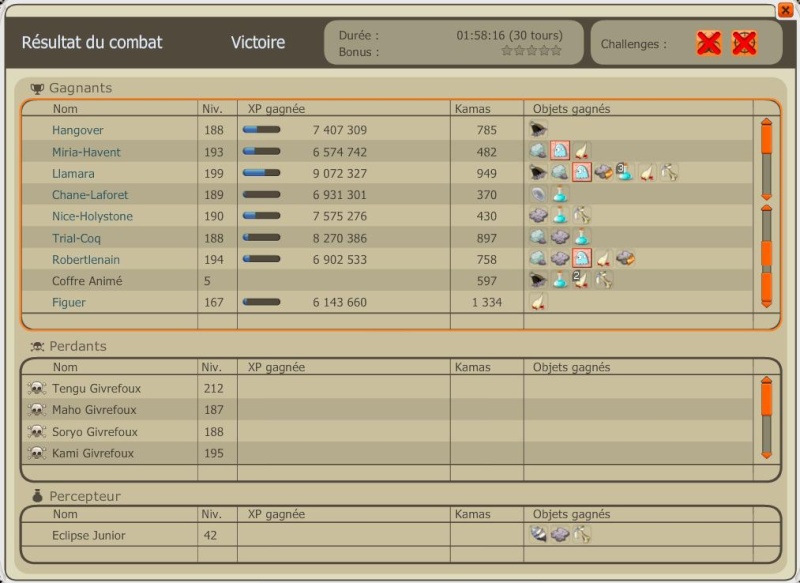This screenshot has width=800, height=583.
Task: Click the Kamas header in Gagnants table
Action: tap(472, 109)
